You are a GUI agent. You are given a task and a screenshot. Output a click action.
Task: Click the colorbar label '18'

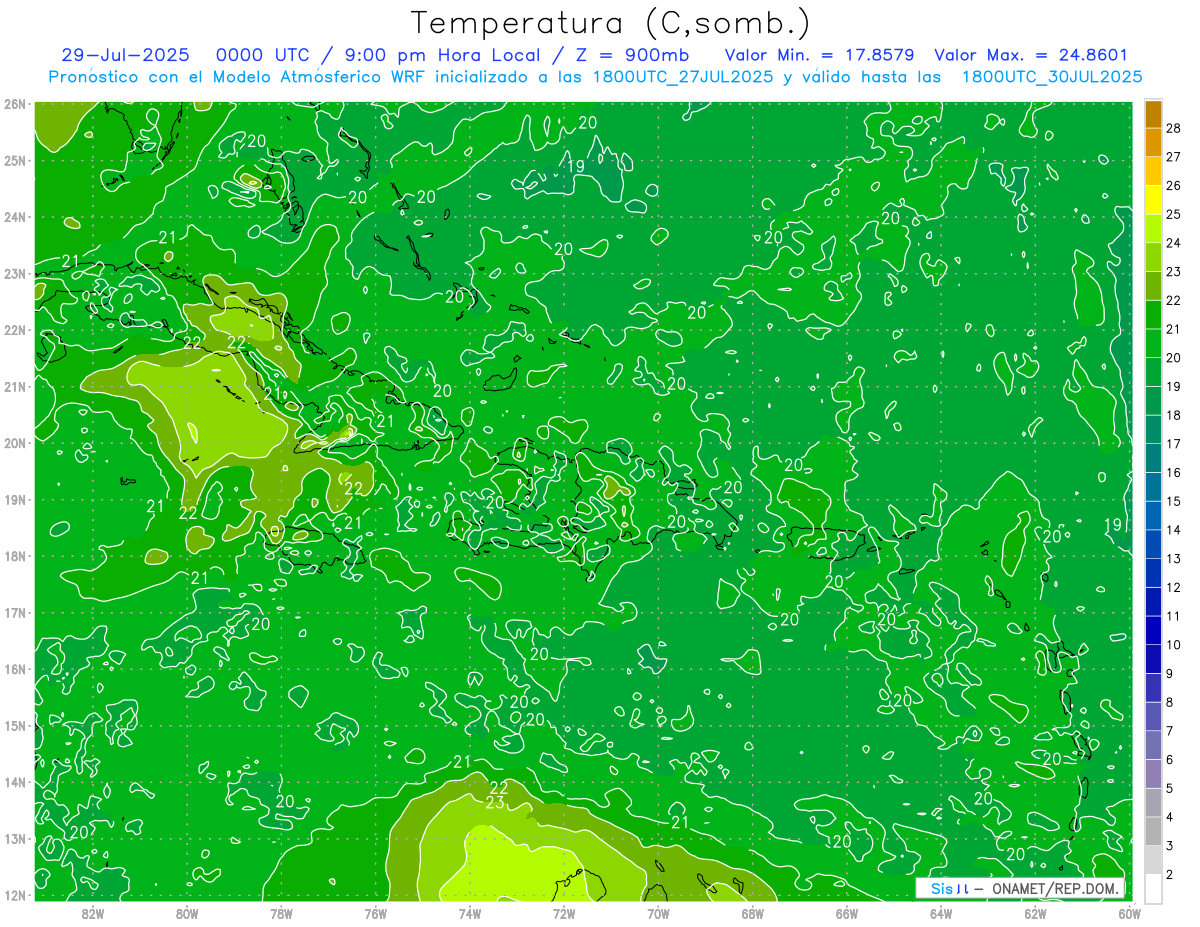tap(1174, 415)
